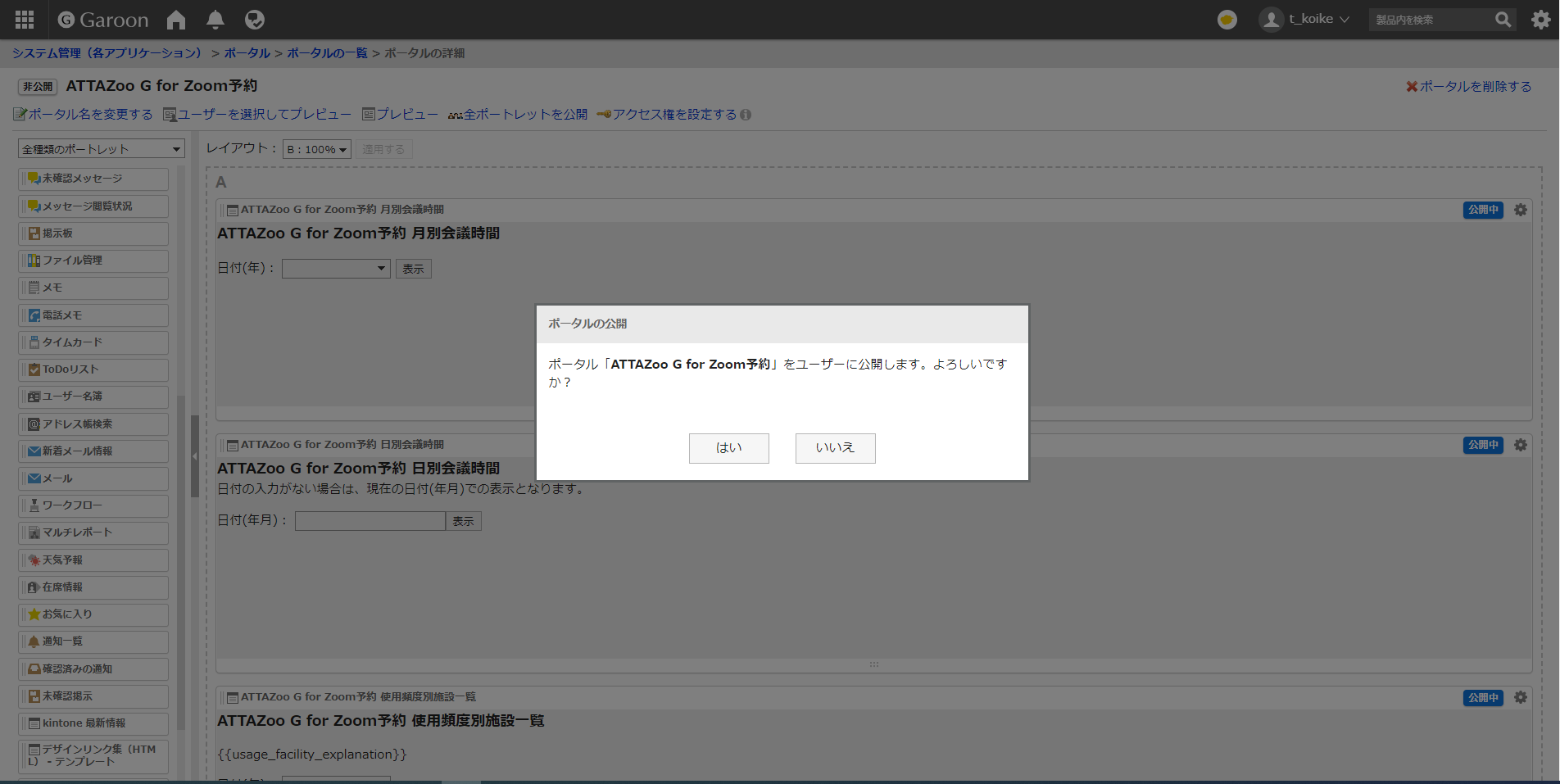Screen dimensions: 1560x784
Task: Click the globe icon in the header
Action: [x=255, y=20]
